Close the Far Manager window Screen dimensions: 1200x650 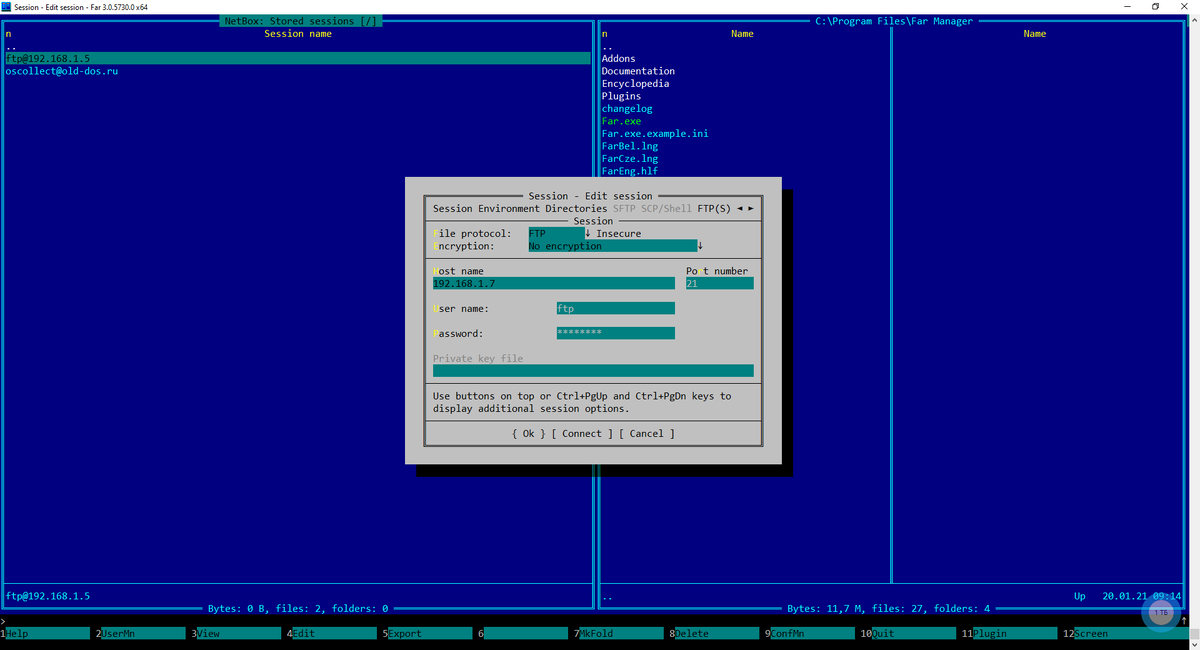[x=1184, y=6]
